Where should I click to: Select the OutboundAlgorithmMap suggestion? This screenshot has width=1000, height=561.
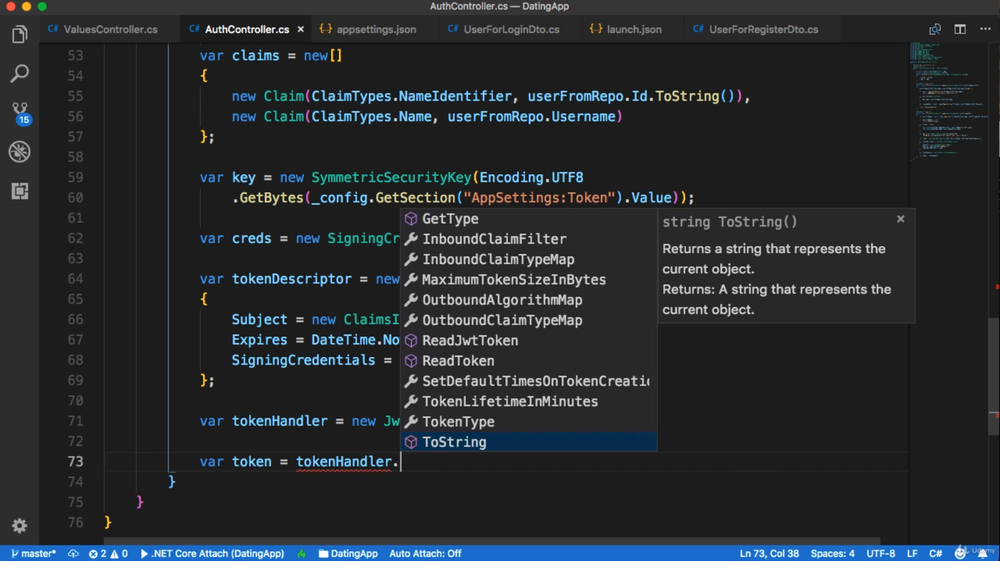[x=528, y=300]
